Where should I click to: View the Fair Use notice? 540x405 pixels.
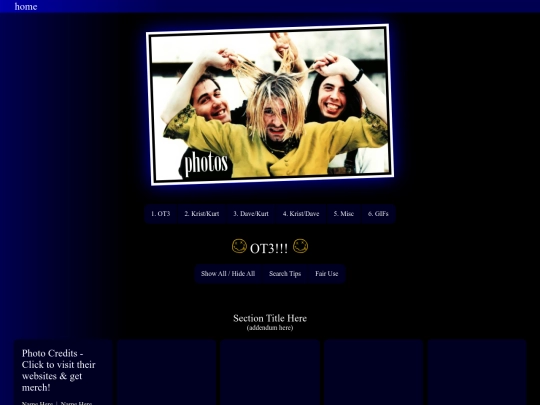coord(326,274)
